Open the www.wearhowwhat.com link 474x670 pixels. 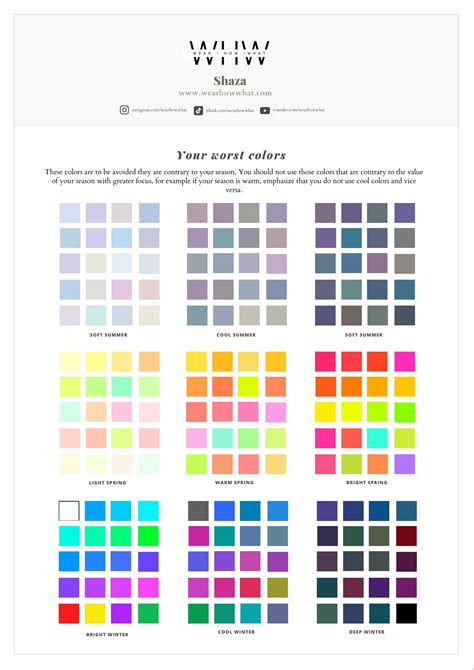tap(225, 93)
